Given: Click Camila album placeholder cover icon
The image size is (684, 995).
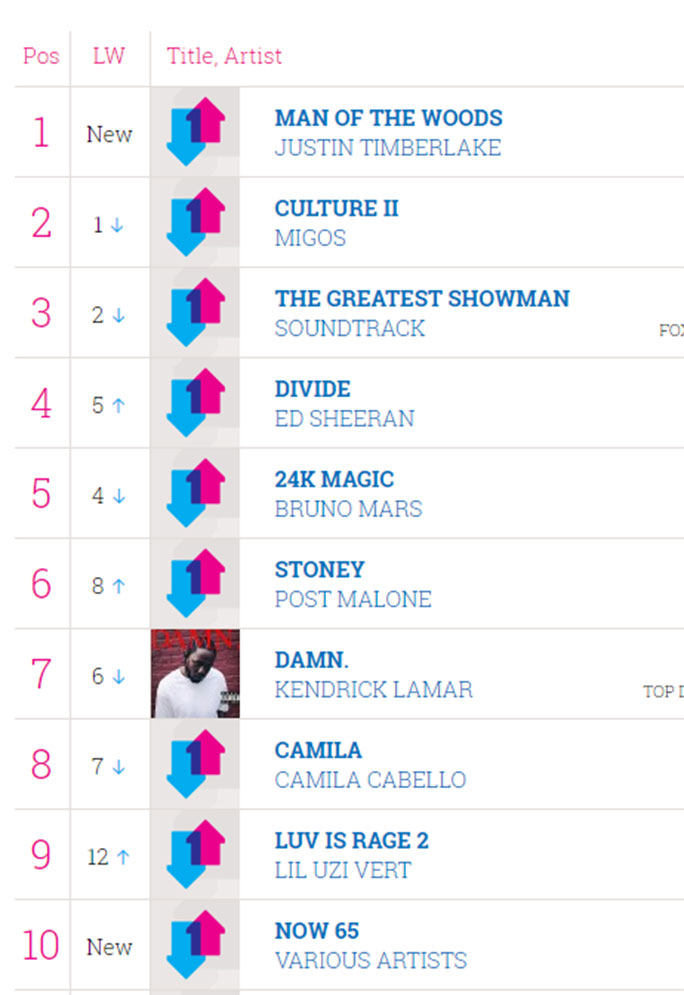Looking at the screenshot, I should pyautogui.click(x=195, y=764).
